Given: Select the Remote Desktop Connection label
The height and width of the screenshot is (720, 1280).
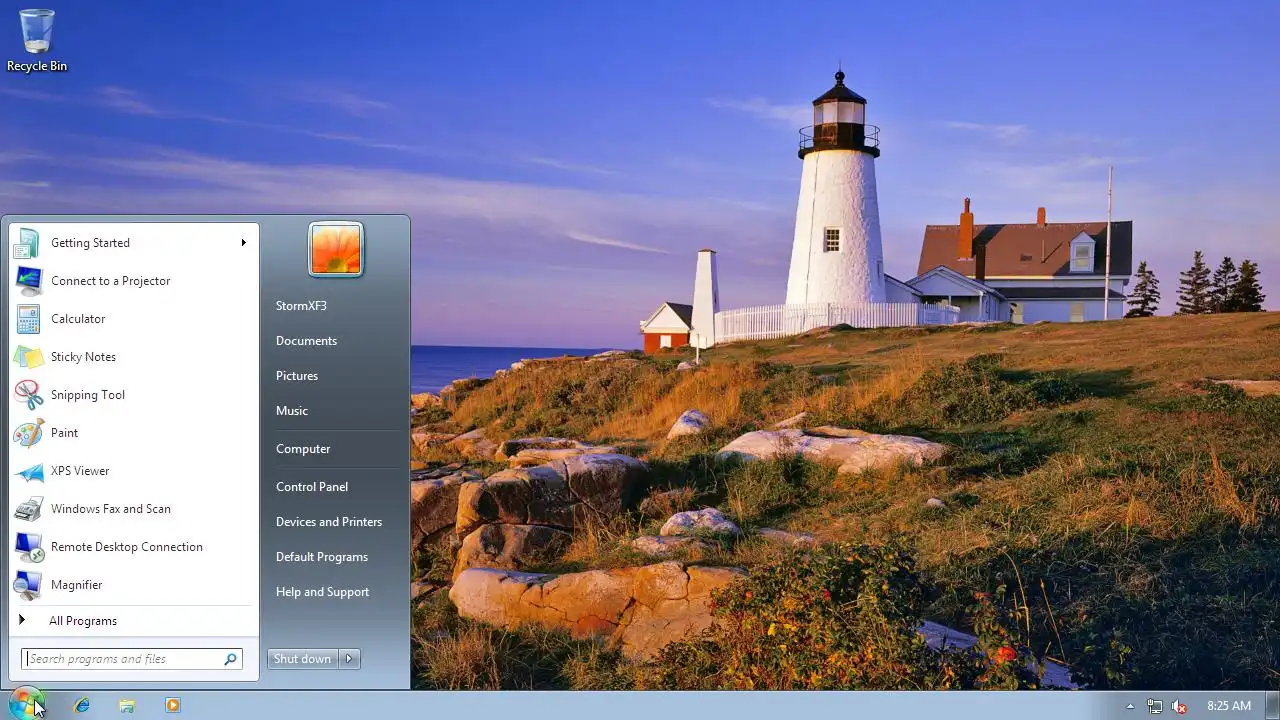Looking at the screenshot, I should [127, 547].
